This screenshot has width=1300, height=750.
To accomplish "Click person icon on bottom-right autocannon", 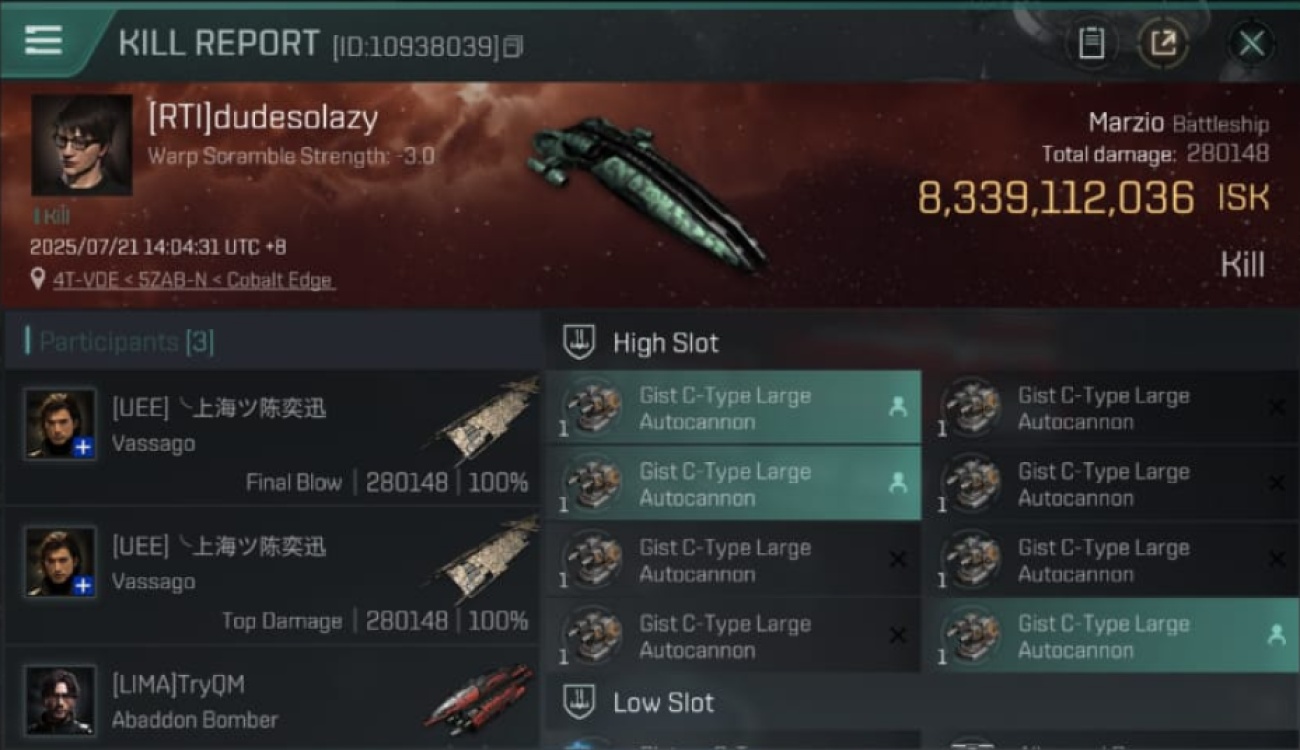I will click(x=1276, y=635).
